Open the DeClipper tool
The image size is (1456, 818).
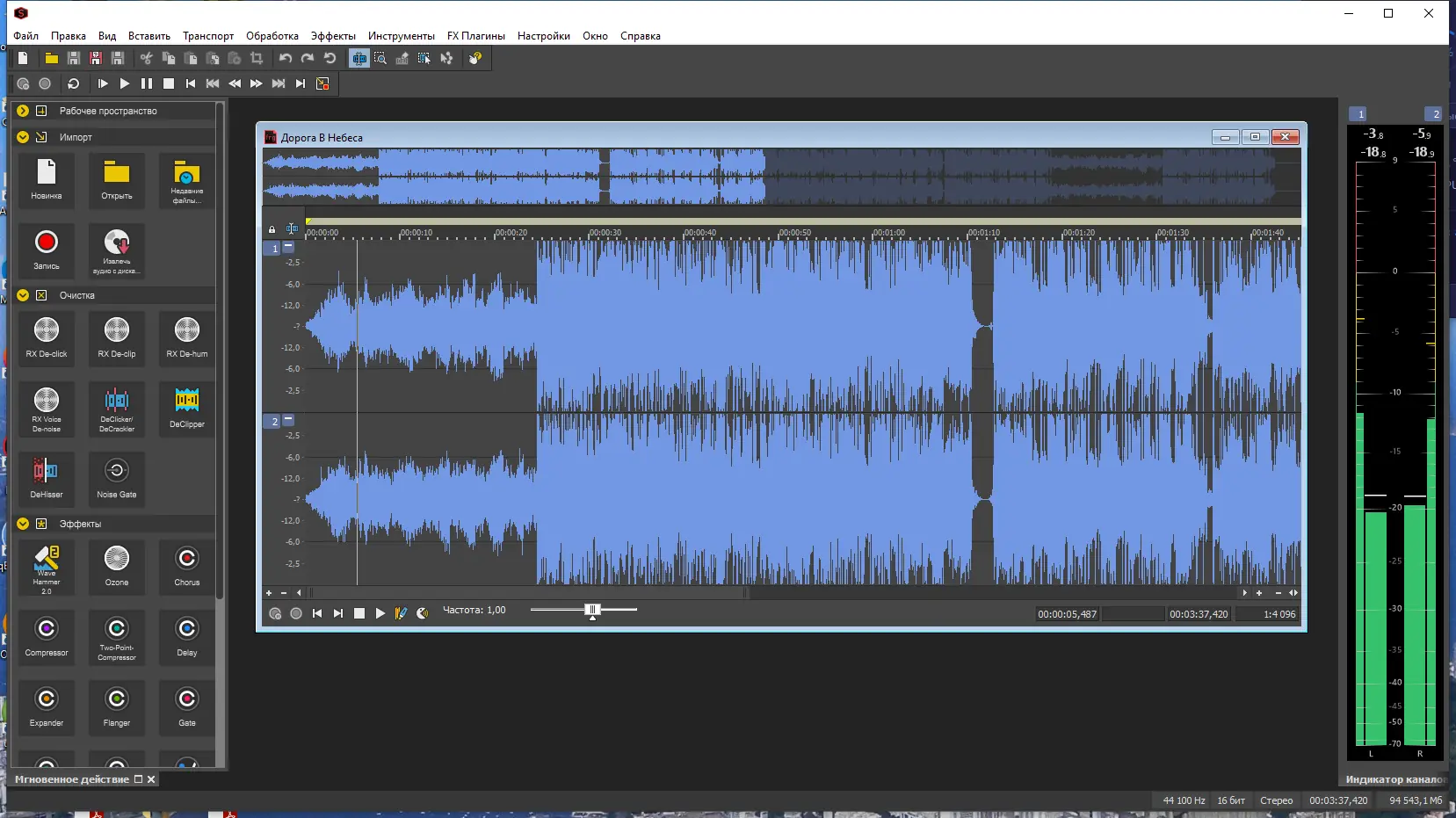point(187,408)
